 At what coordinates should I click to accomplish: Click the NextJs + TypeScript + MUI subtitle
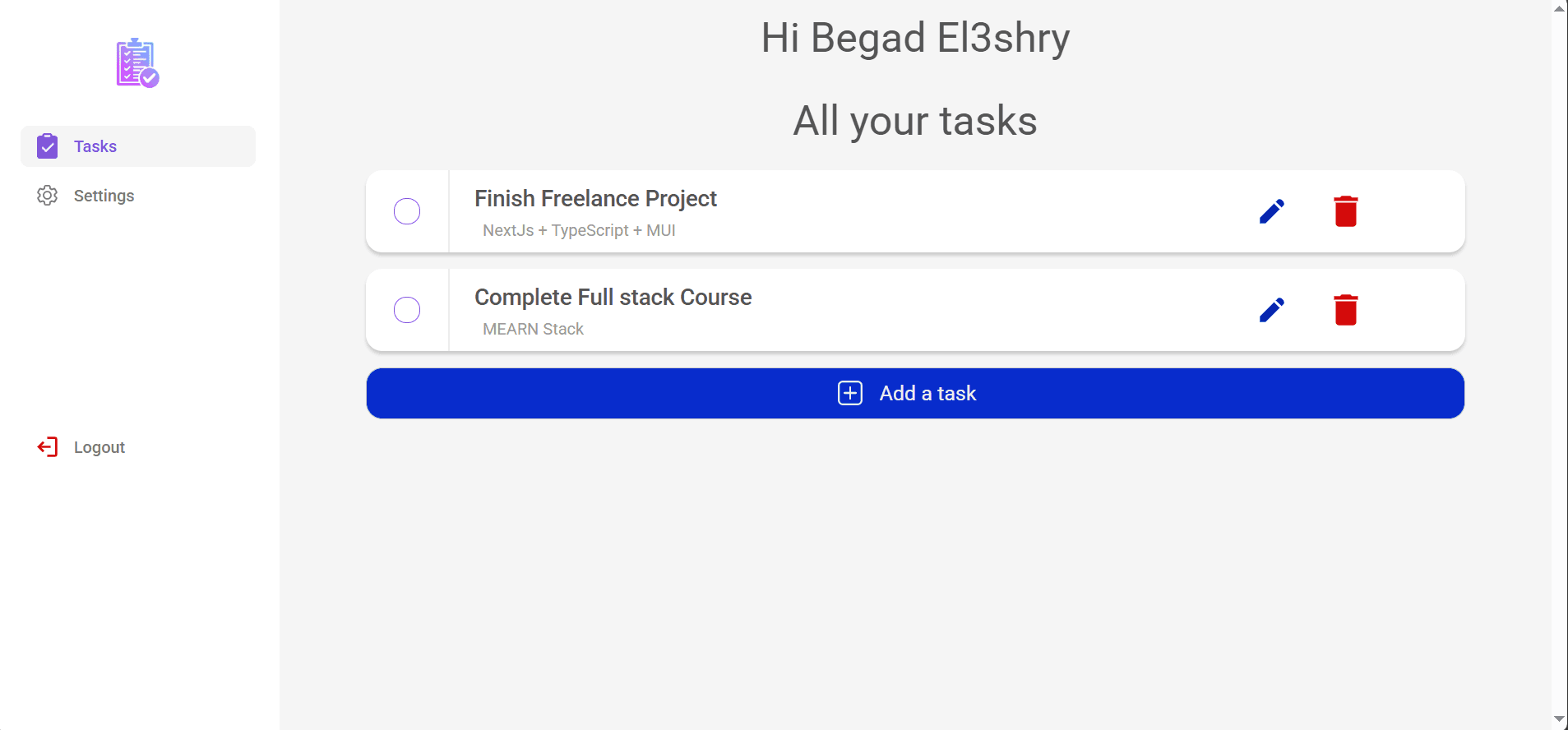(579, 230)
